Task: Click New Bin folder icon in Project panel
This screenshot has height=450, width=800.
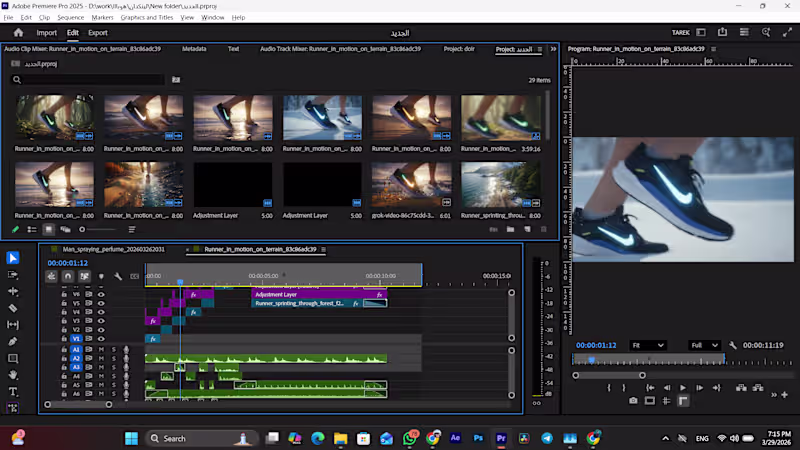Action: coord(510,230)
